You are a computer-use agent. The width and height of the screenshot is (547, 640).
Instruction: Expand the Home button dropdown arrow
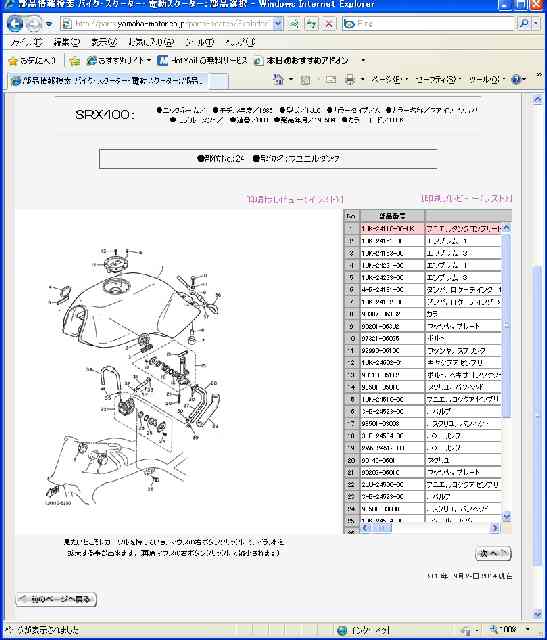(291, 79)
